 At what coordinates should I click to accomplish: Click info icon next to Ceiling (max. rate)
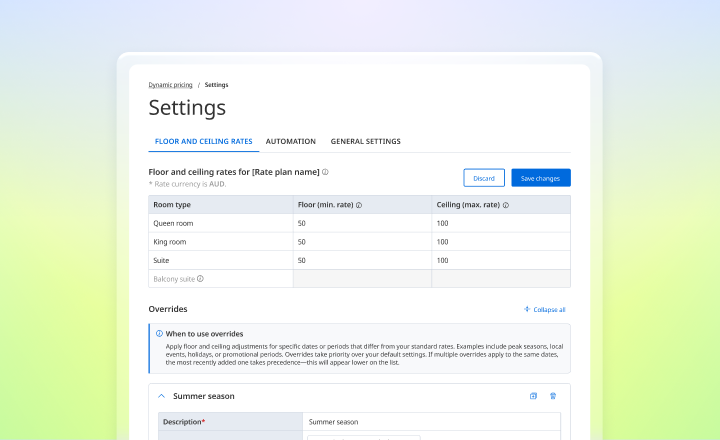point(506,205)
